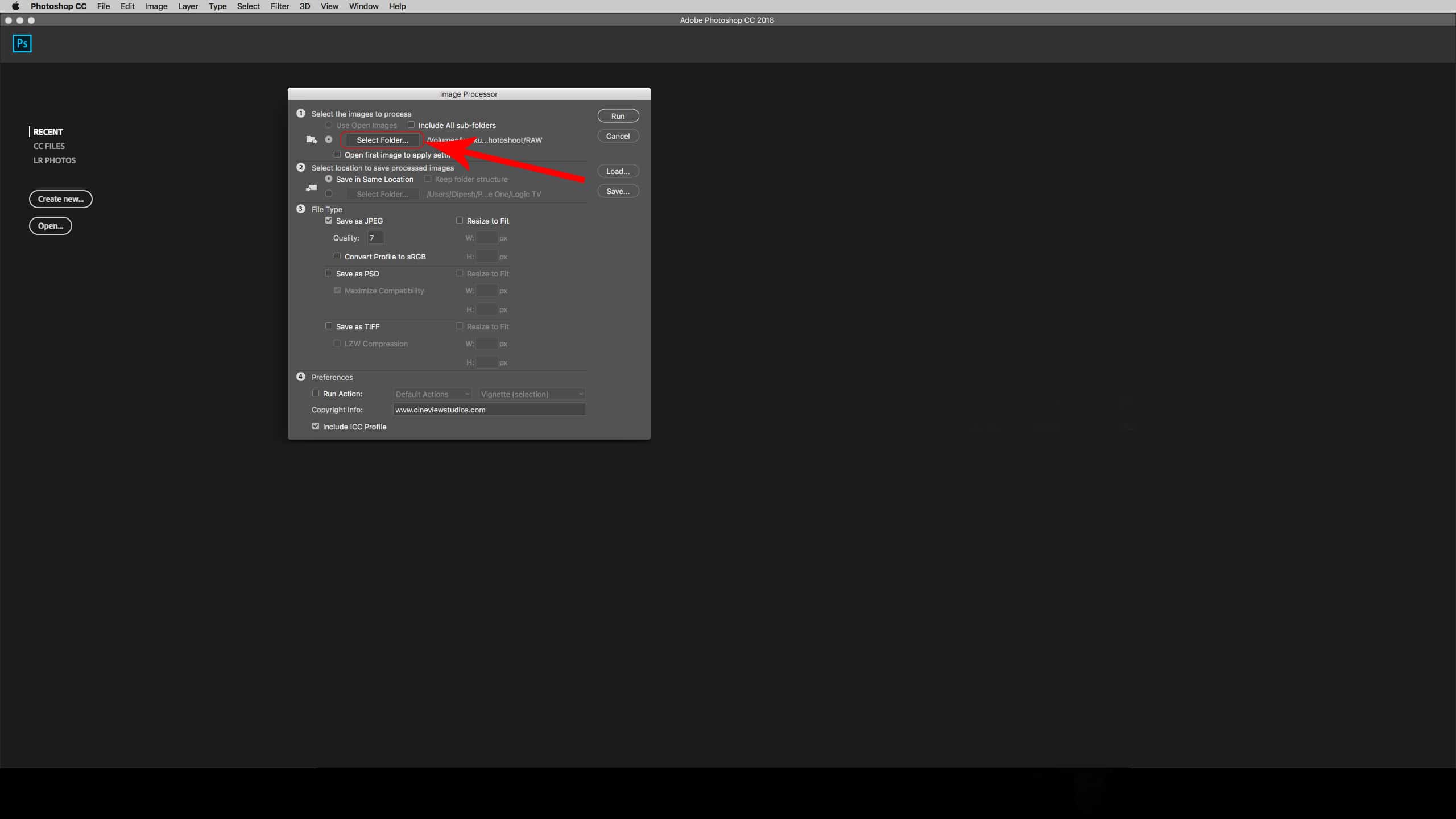The height and width of the screenshot is (819, 1456).
Task: Click the Run button to process images
Action: point(618,116)
